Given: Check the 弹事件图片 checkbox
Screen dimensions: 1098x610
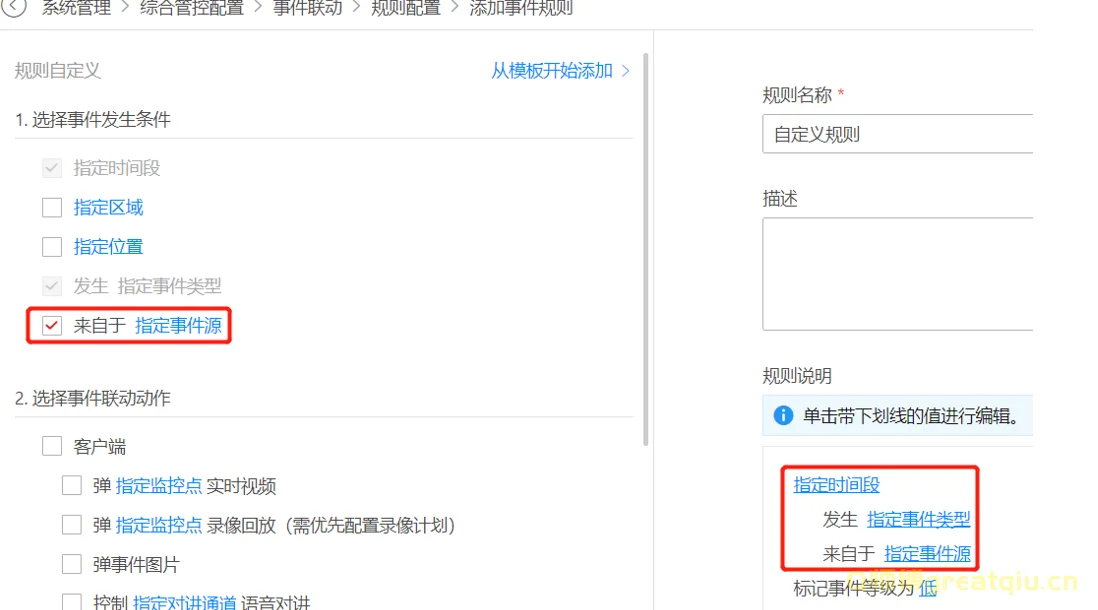Looking at the screenshot, I should click(72, 565).
